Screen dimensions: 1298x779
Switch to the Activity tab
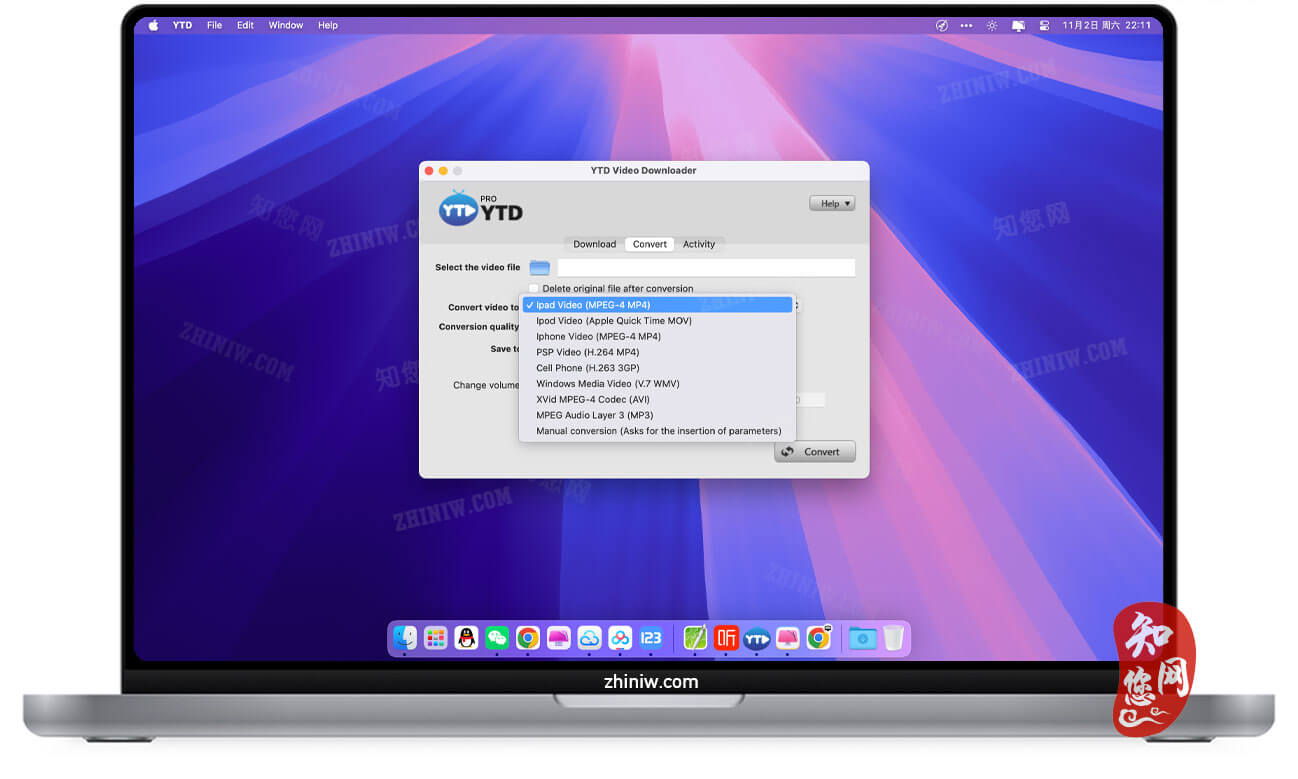coord(699,244)
